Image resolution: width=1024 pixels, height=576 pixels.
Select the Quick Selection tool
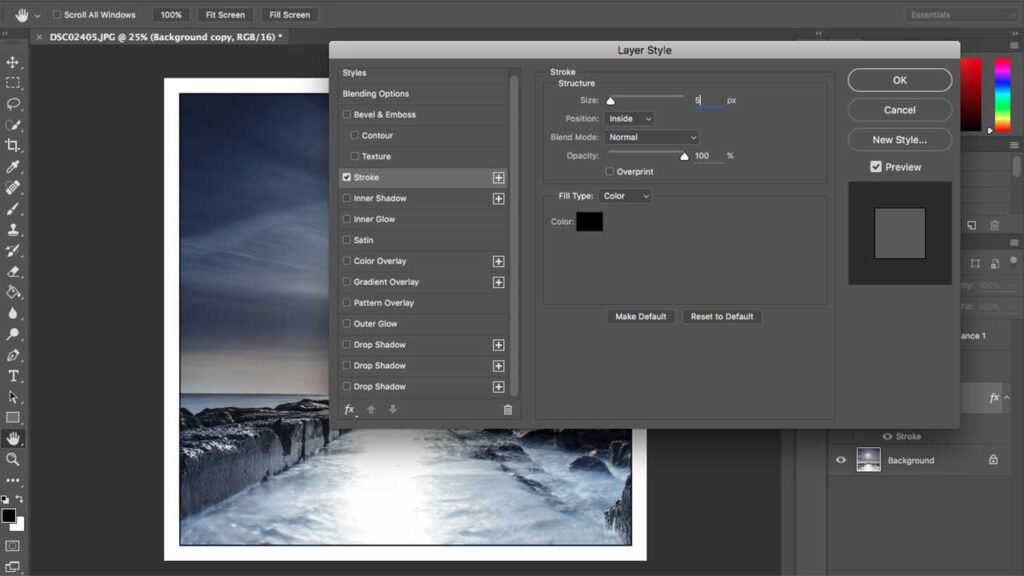click(x=12, y=125)
